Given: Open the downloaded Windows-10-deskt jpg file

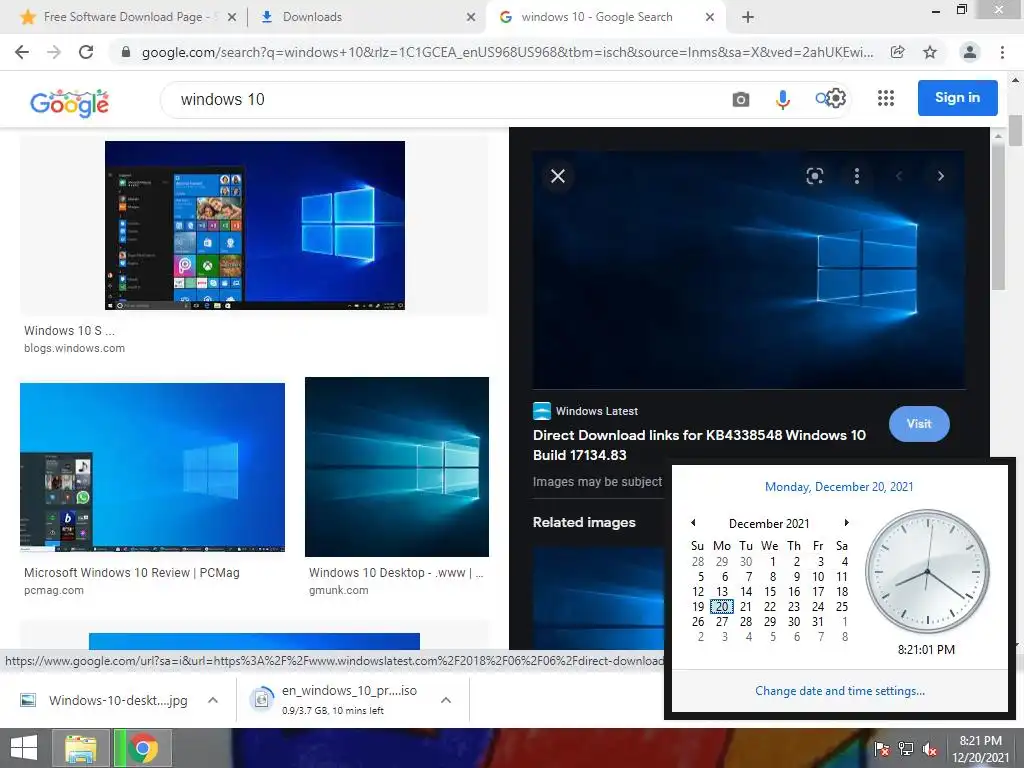Looking at the screenshot, I should (106, 700).
